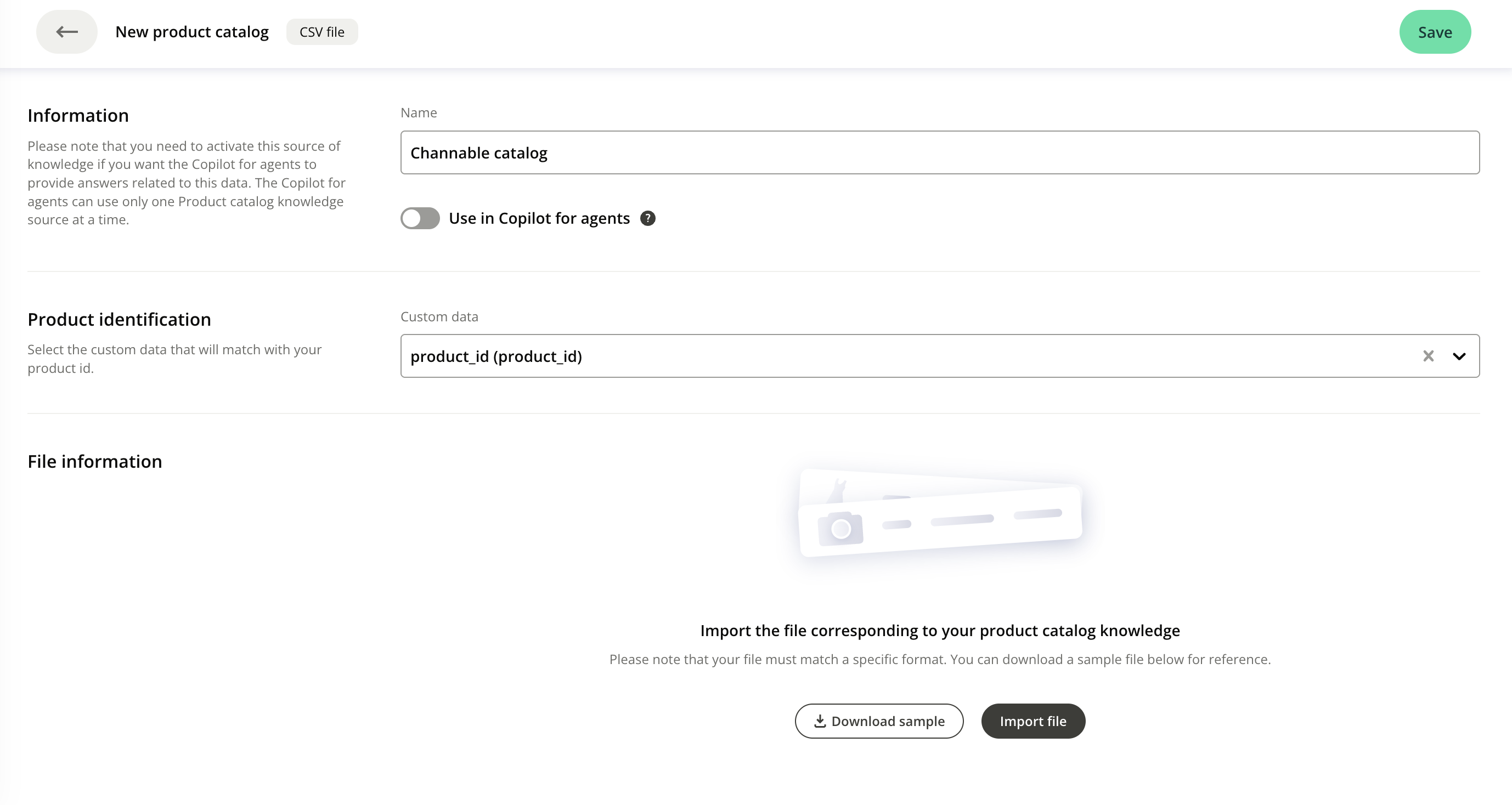Click the New product catalog title
The height and width of the screenshot is (805, 1512).
(x=192, y=32)
